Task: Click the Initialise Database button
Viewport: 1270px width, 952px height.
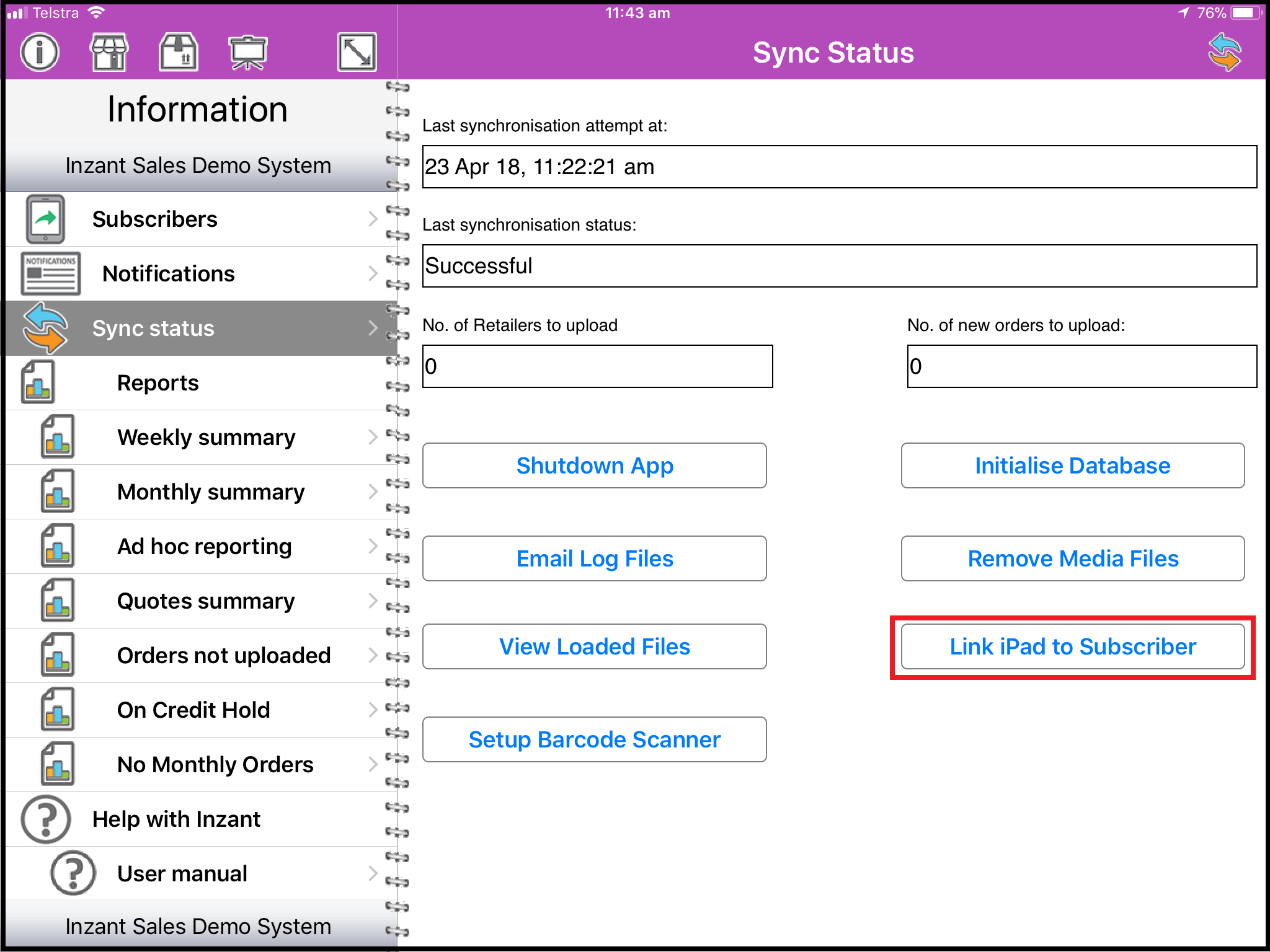Action: pos(1072,465)
